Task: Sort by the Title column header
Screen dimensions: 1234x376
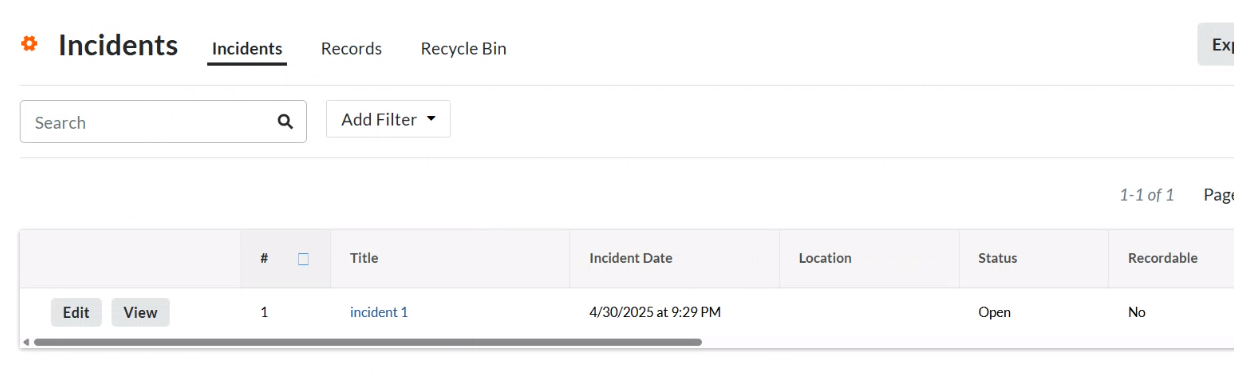Action: tap(364, 258)
